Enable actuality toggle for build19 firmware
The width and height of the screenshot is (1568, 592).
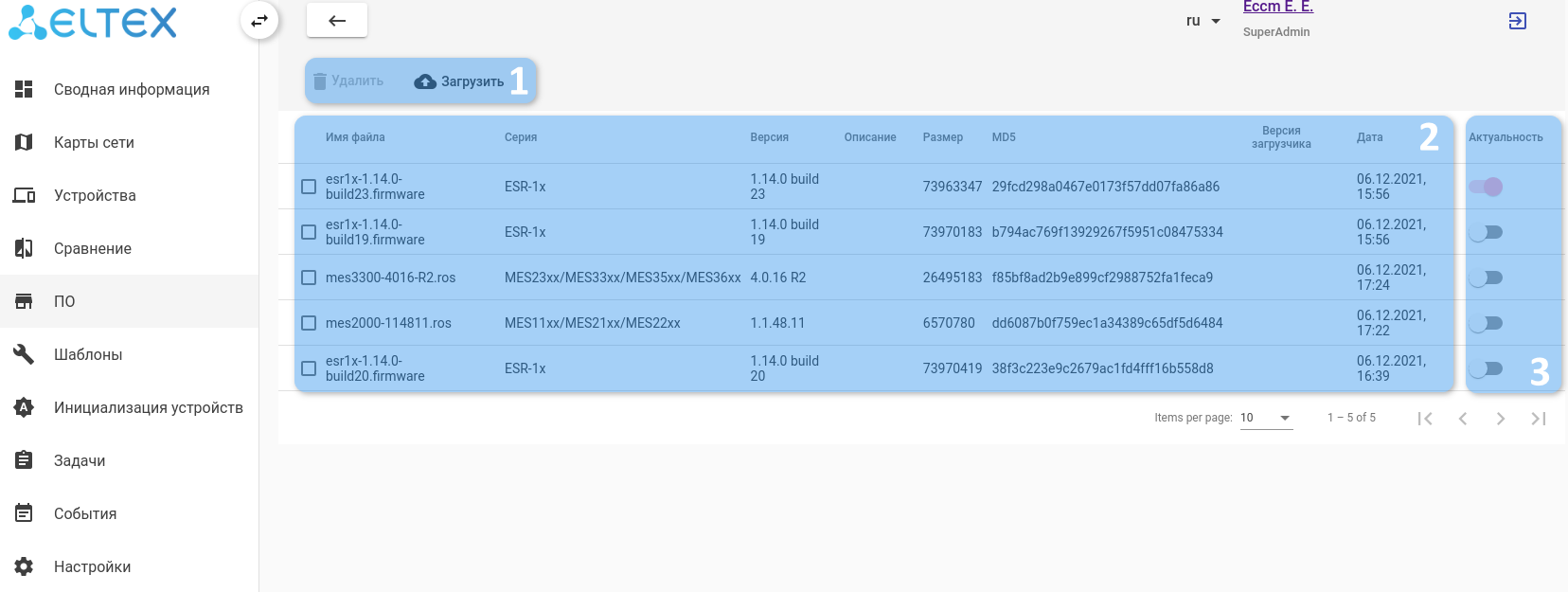[x=1486, y=232]
